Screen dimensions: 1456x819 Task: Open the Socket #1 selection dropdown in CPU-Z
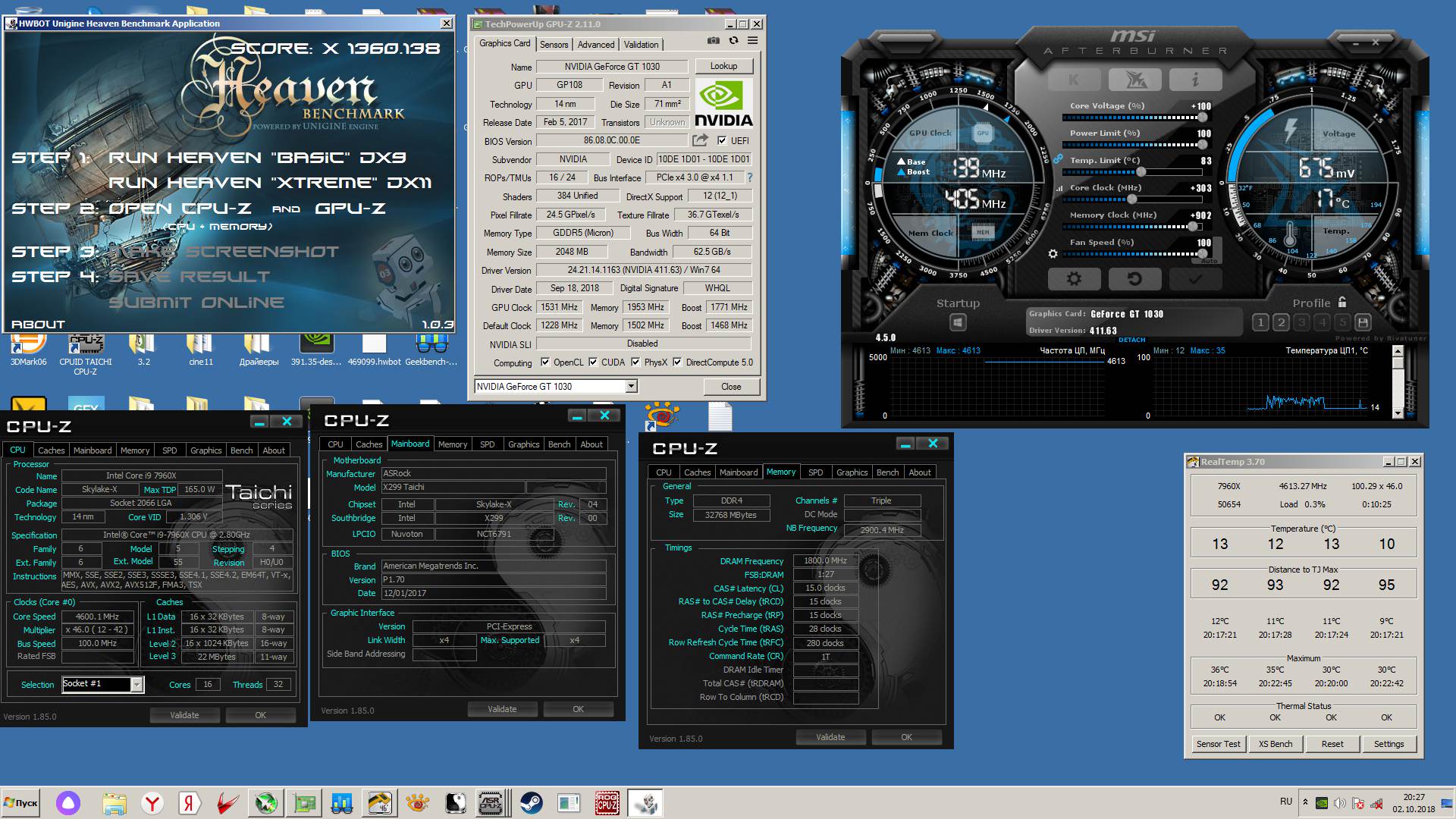click(136, 685)
